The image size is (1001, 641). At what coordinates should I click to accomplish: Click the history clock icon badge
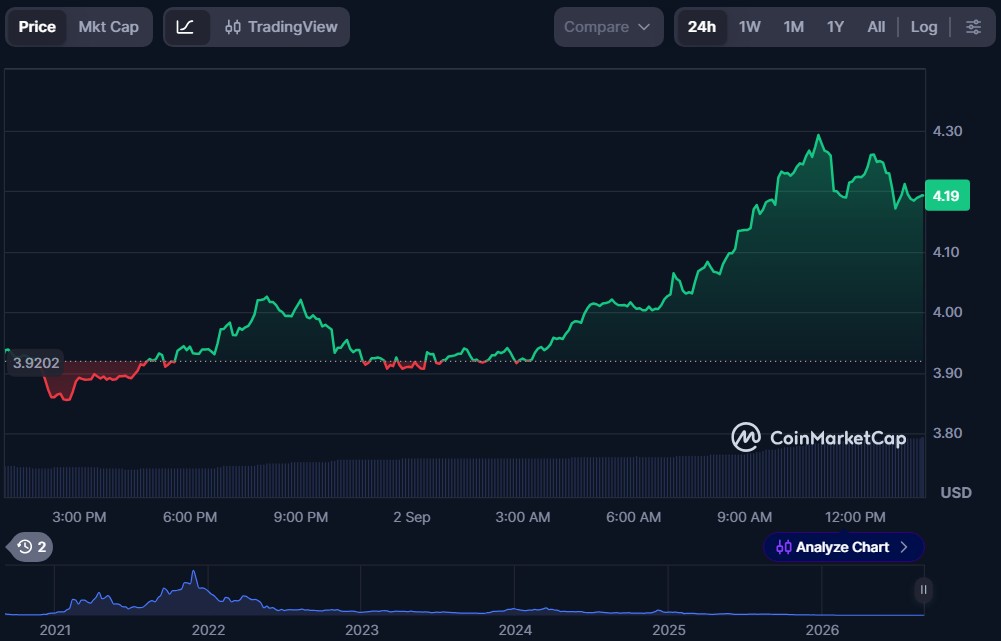pyautogui.click(x=32, y=547)
